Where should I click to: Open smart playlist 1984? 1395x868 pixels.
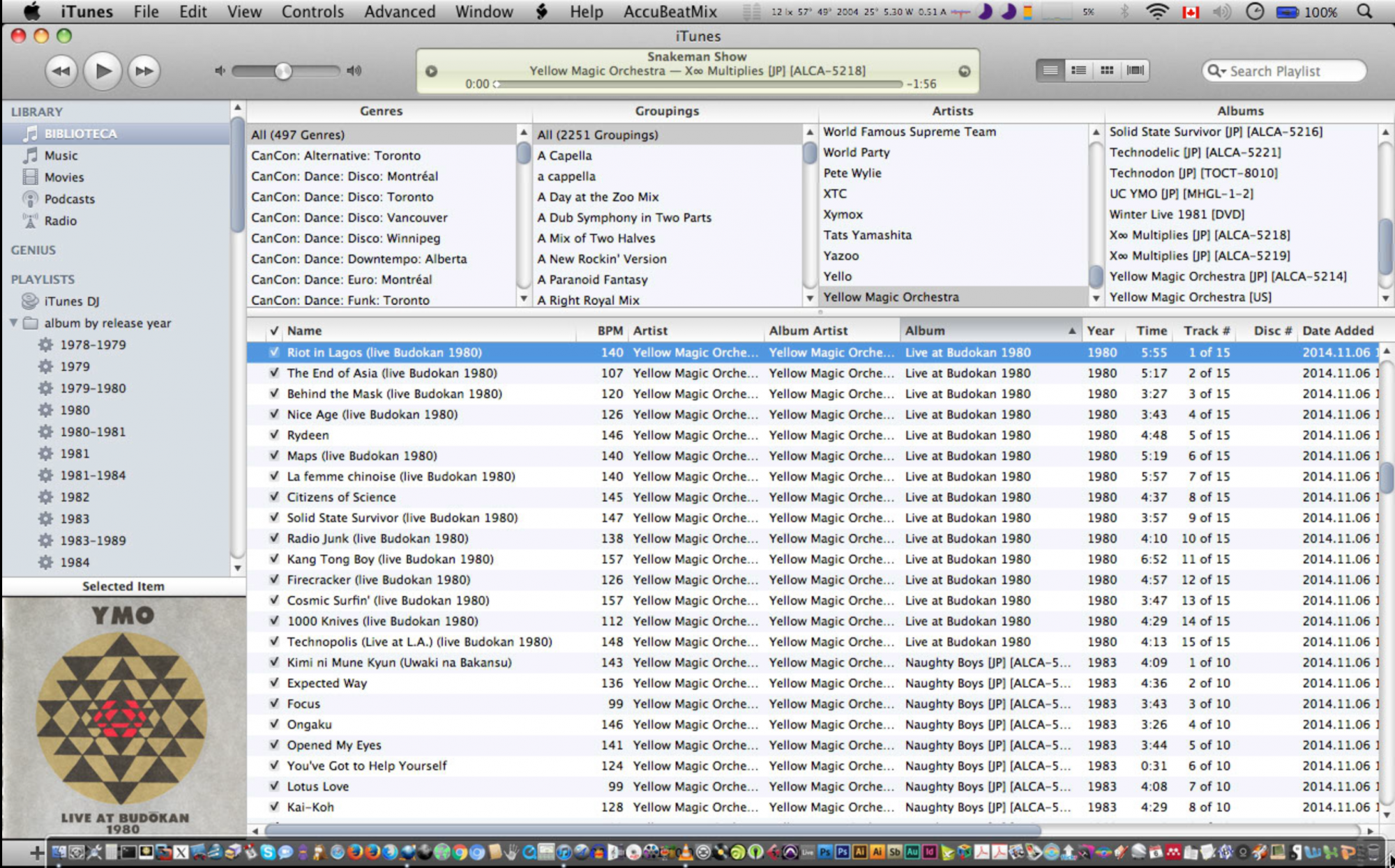[x=75, y=562]
